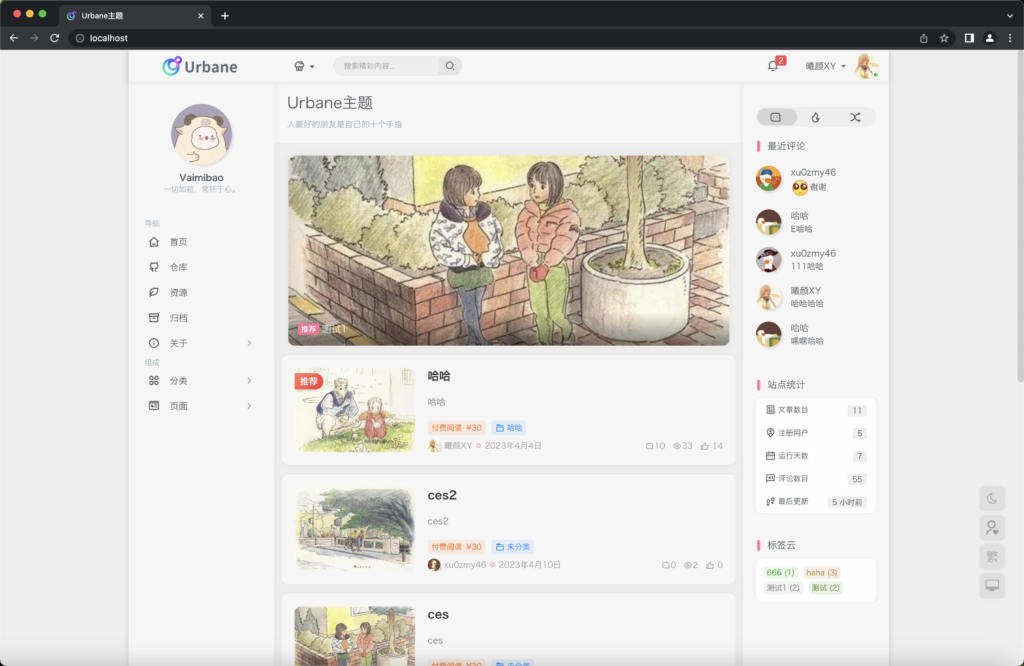
Task: Toggle traditional Chinese with 繁 button
Action: [992, 556]
